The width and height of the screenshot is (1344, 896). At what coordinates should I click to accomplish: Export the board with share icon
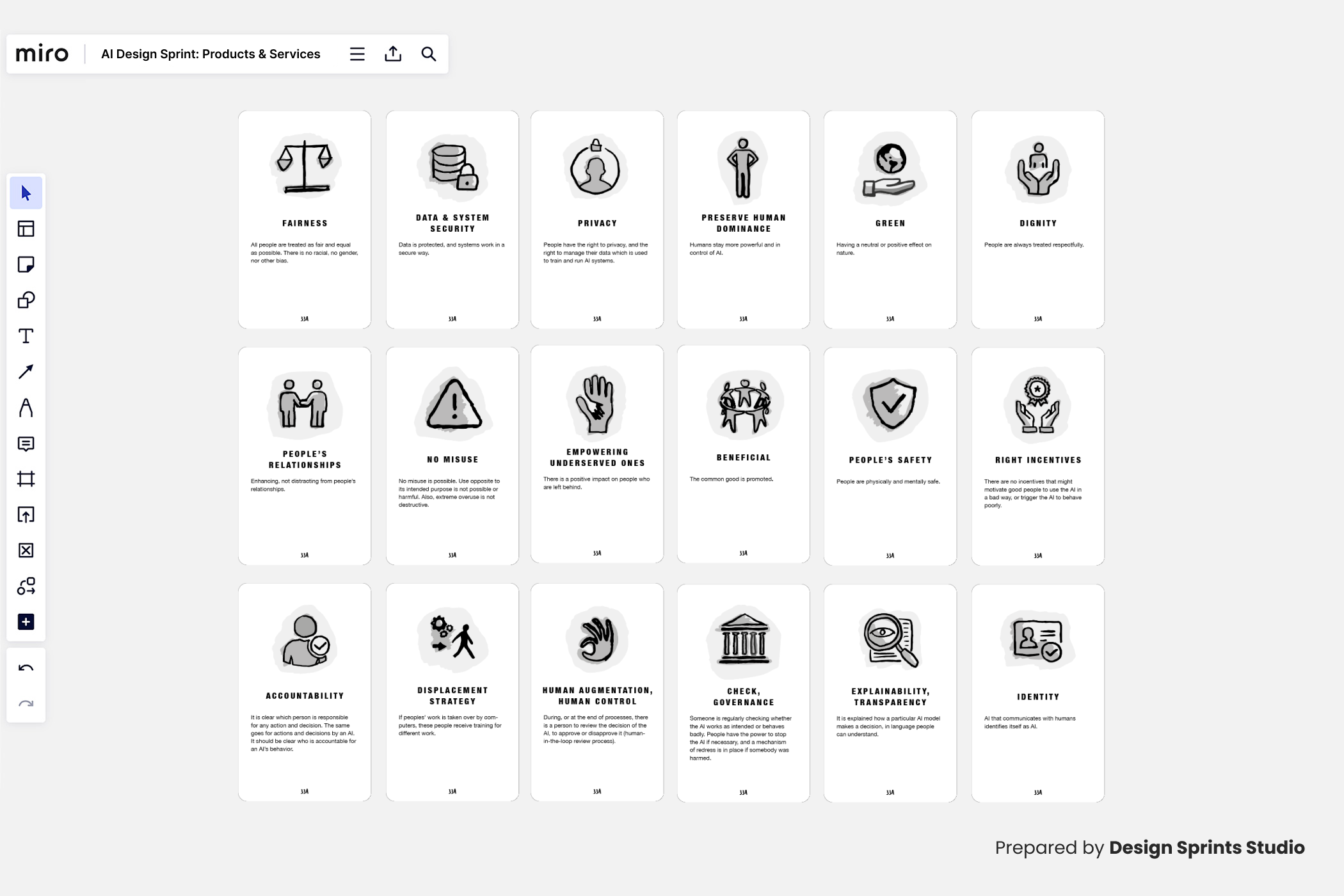393,54
